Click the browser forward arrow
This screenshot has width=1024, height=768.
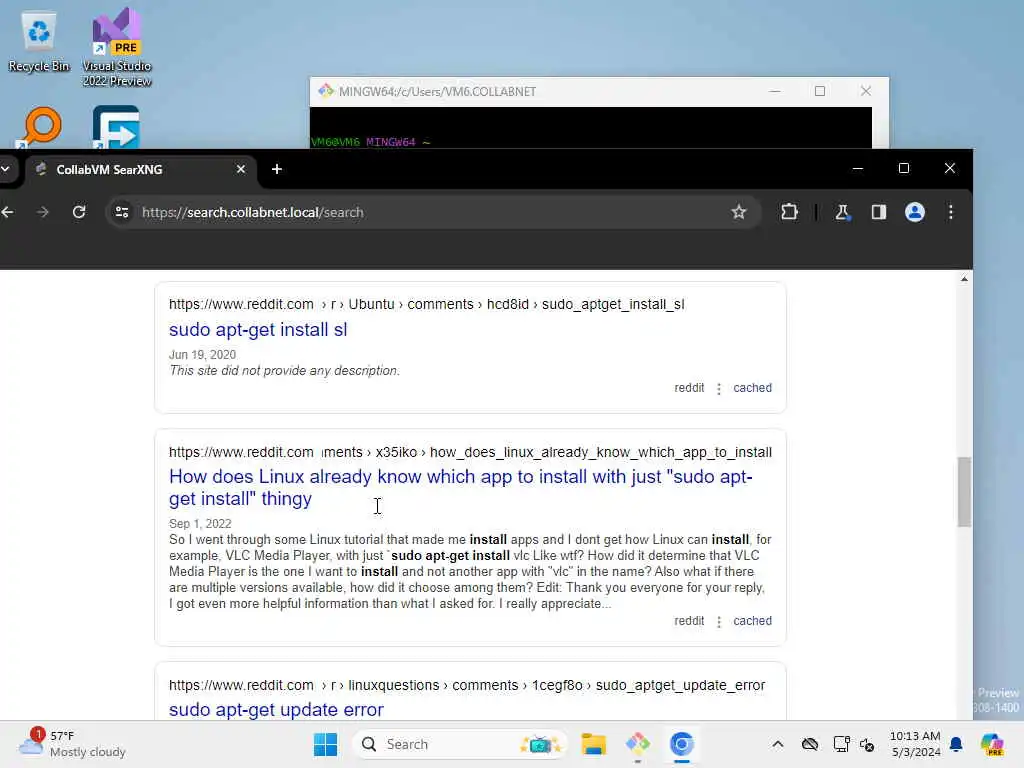[42, 212]
